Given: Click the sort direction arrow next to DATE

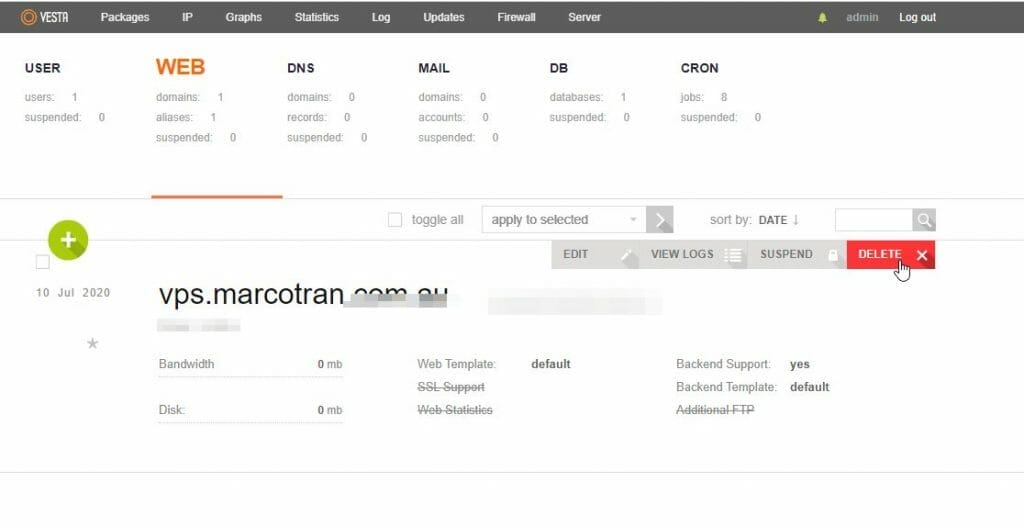Looking at the screenshot, I should [795, 220].
